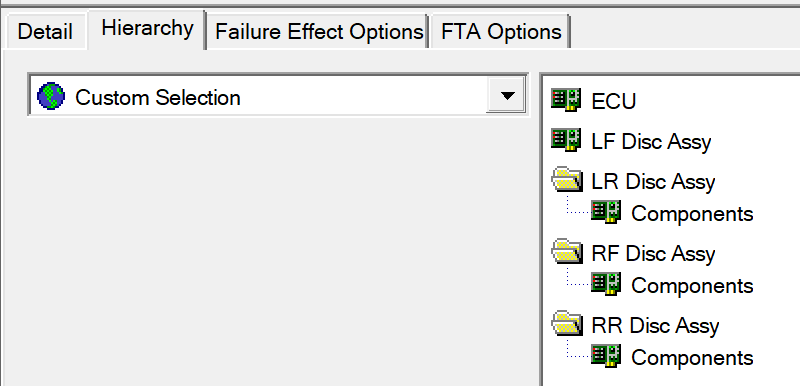Click Components icon under LR Disc Assy
This screenshot has width=800, height=386.
[606, 212]
